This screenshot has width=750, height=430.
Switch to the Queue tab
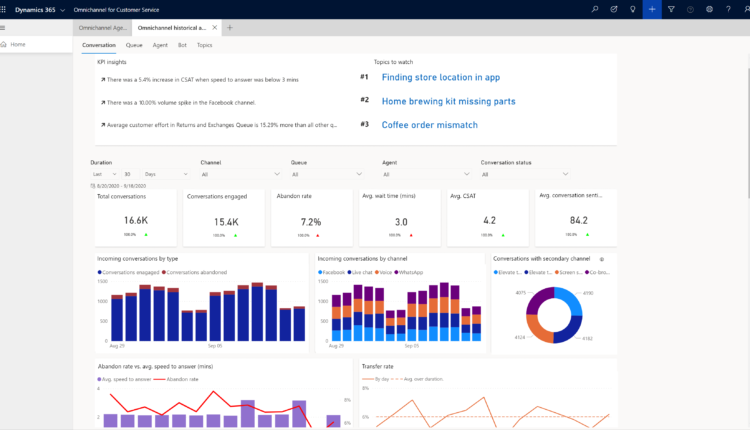point(133,45)
